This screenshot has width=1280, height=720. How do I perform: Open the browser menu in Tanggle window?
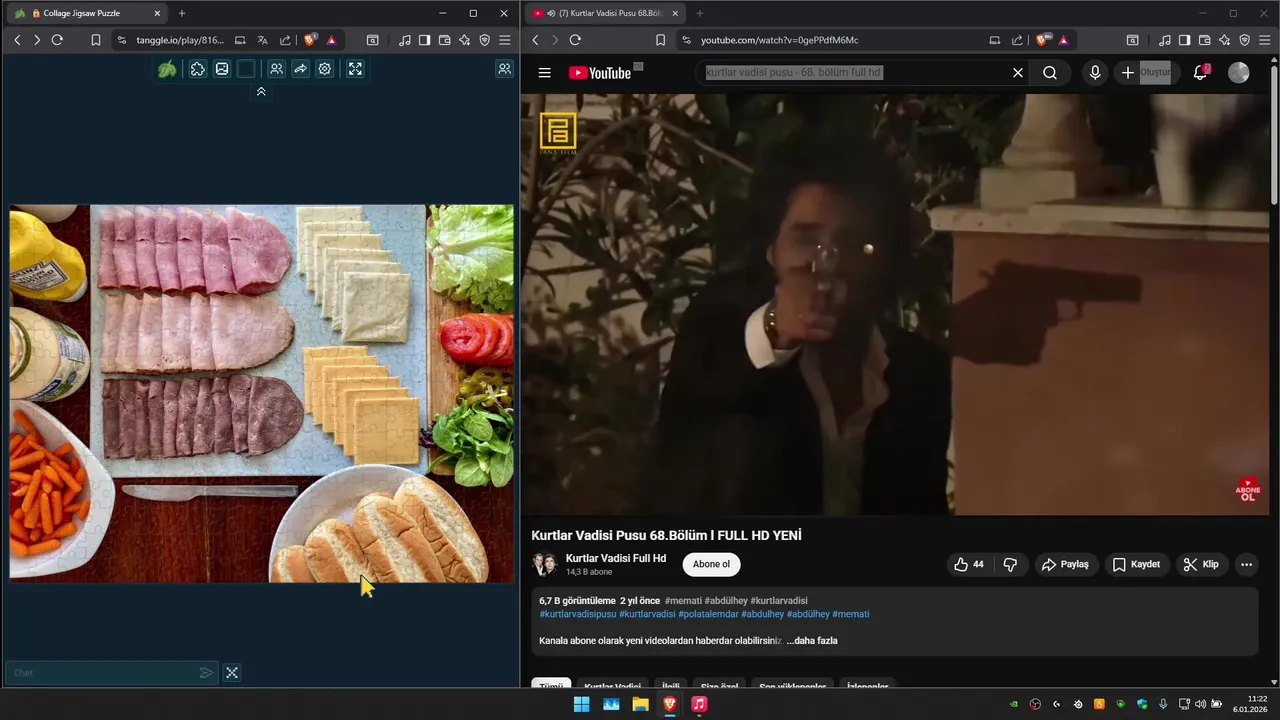pyautogui.click(x=504, y=40)
